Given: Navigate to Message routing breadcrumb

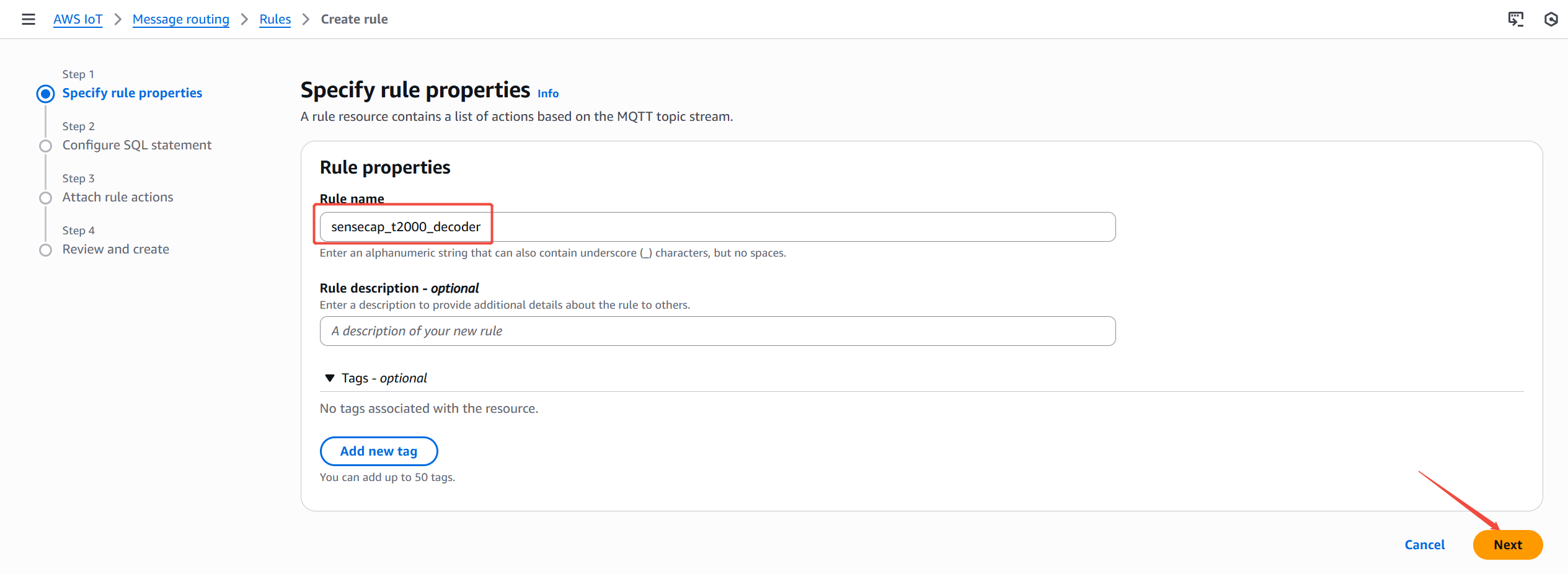Looking at the screenshot, I should 180,19.
